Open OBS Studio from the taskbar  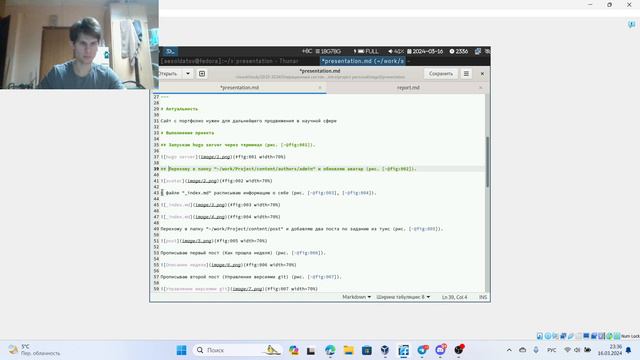[459, 350]
